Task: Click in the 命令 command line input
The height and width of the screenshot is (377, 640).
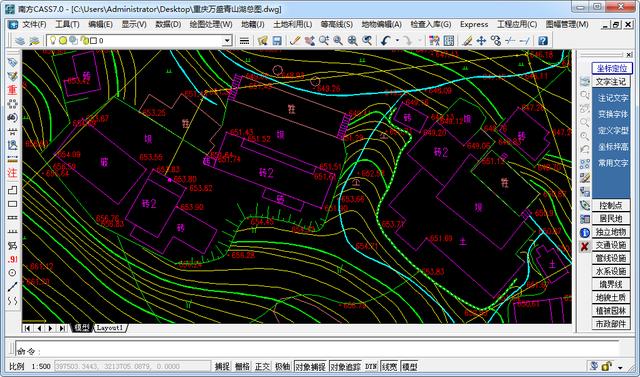Action: (x=318, y=348)
